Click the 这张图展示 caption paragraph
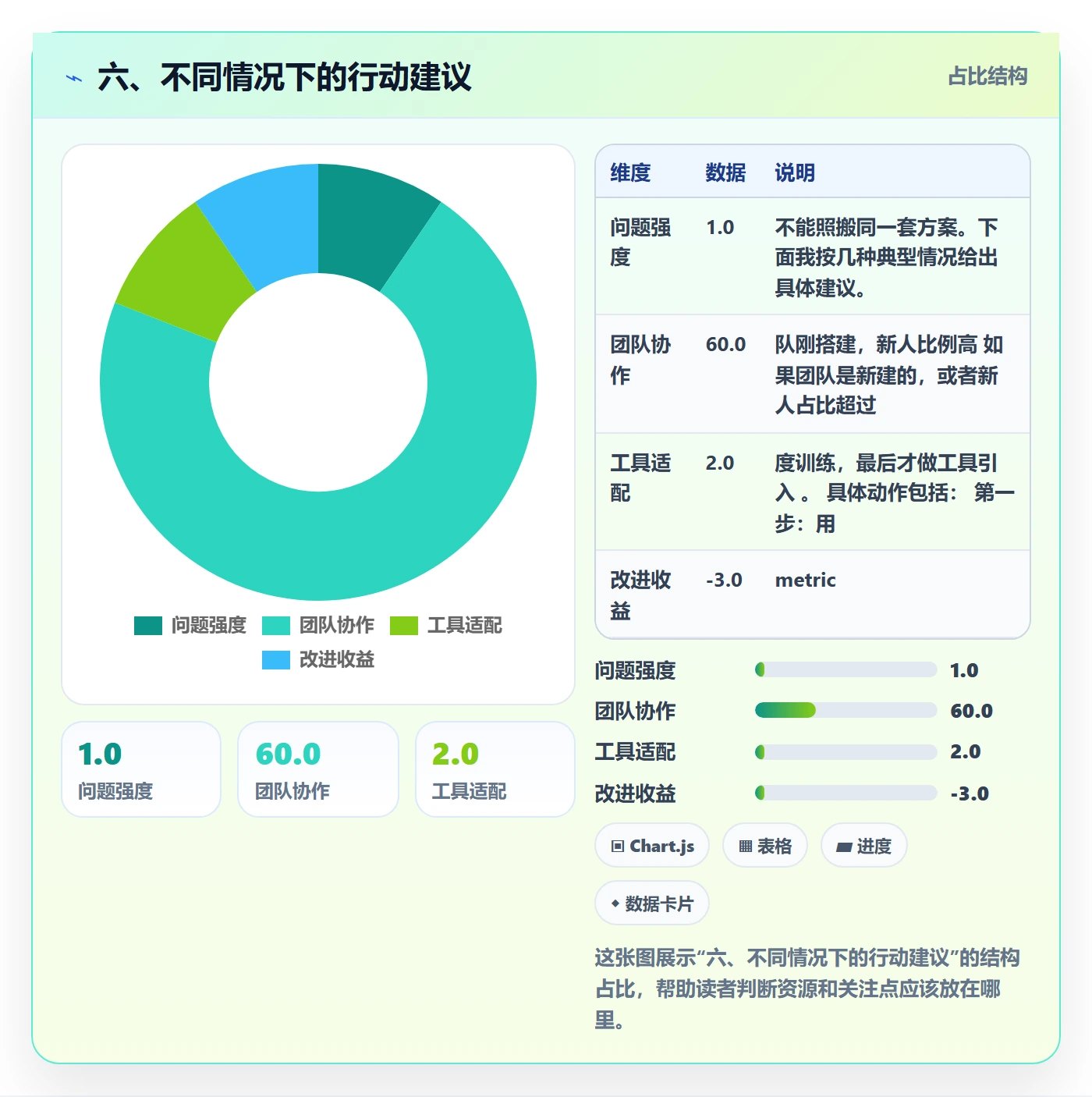The image size is (1092, 1097). pos(808,989)
